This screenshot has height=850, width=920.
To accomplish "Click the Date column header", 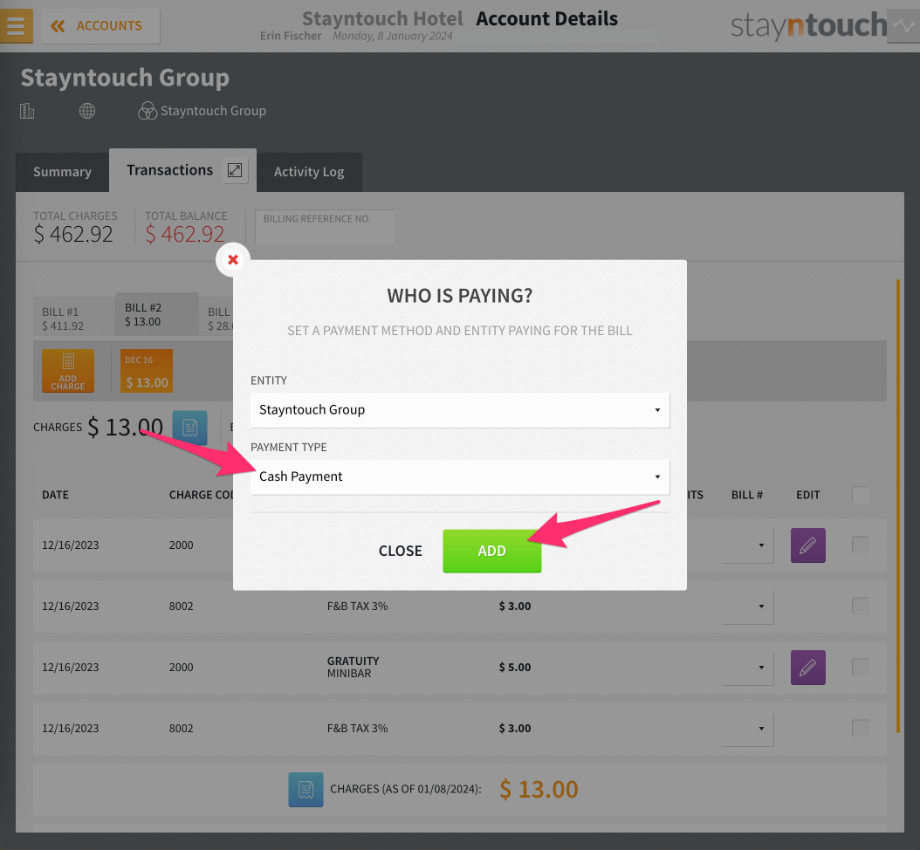I will tap(55, 495).
